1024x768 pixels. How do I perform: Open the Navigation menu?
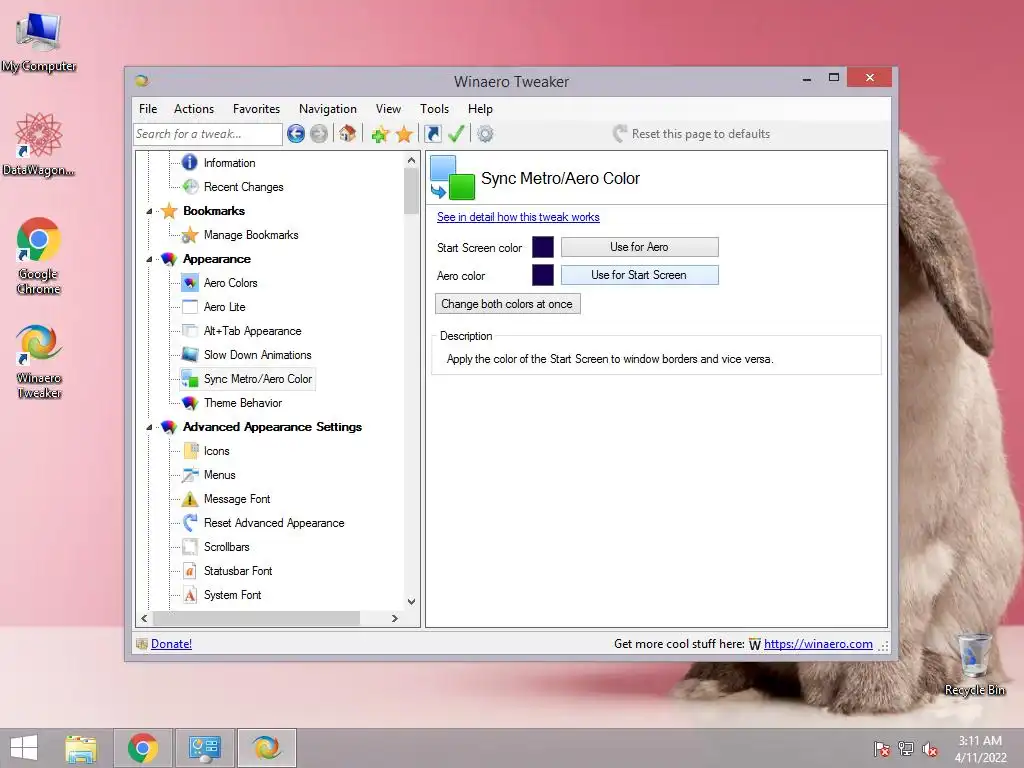point(327,109)
